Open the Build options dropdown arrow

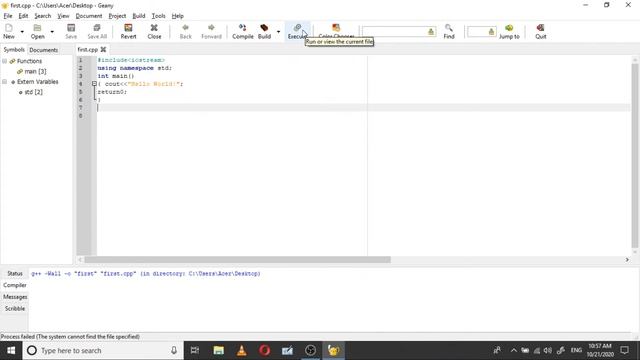[278, 31]
